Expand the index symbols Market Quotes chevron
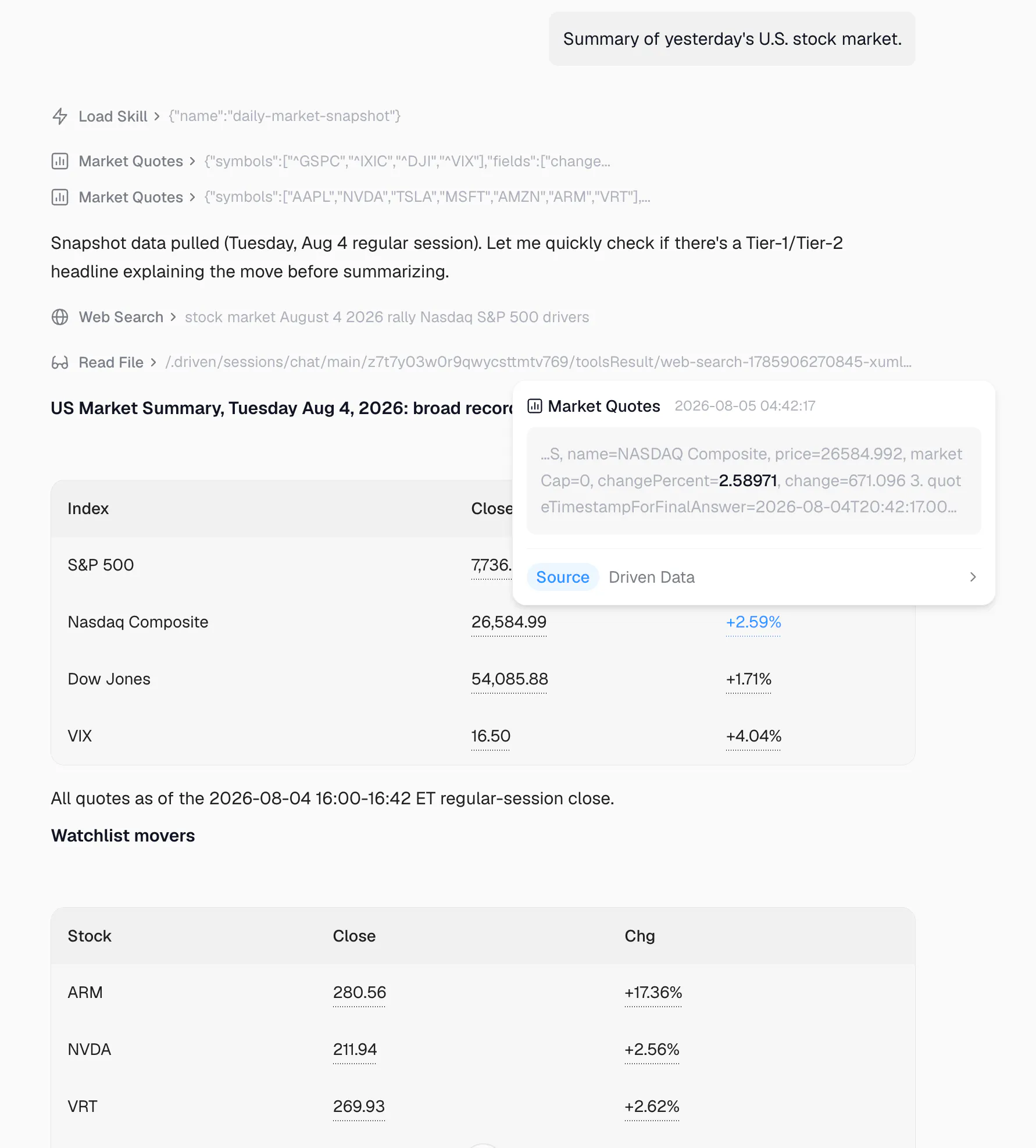1036x1148 pixels. tap(192, 161)
